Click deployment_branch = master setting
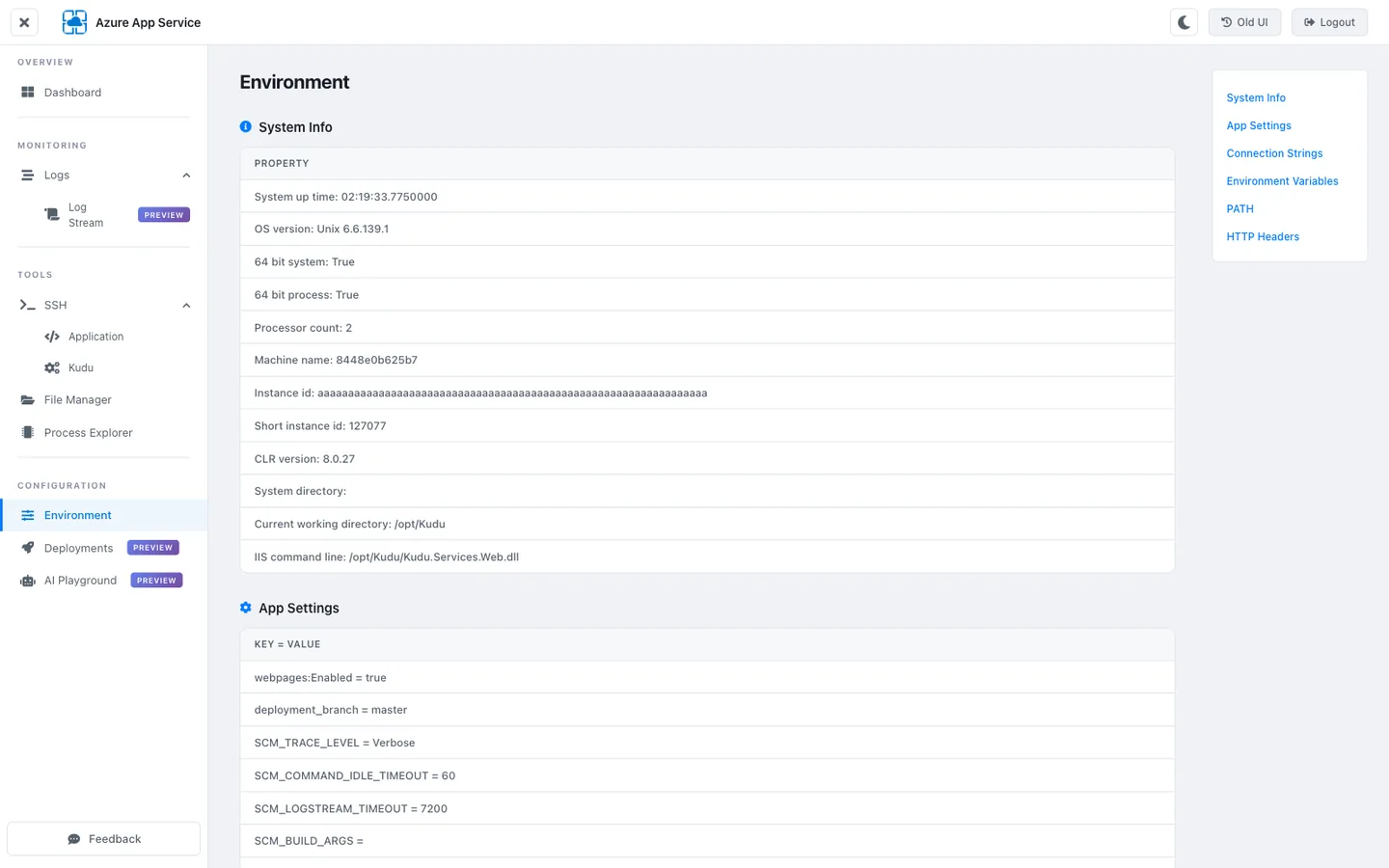 click(x=707, y=711)
